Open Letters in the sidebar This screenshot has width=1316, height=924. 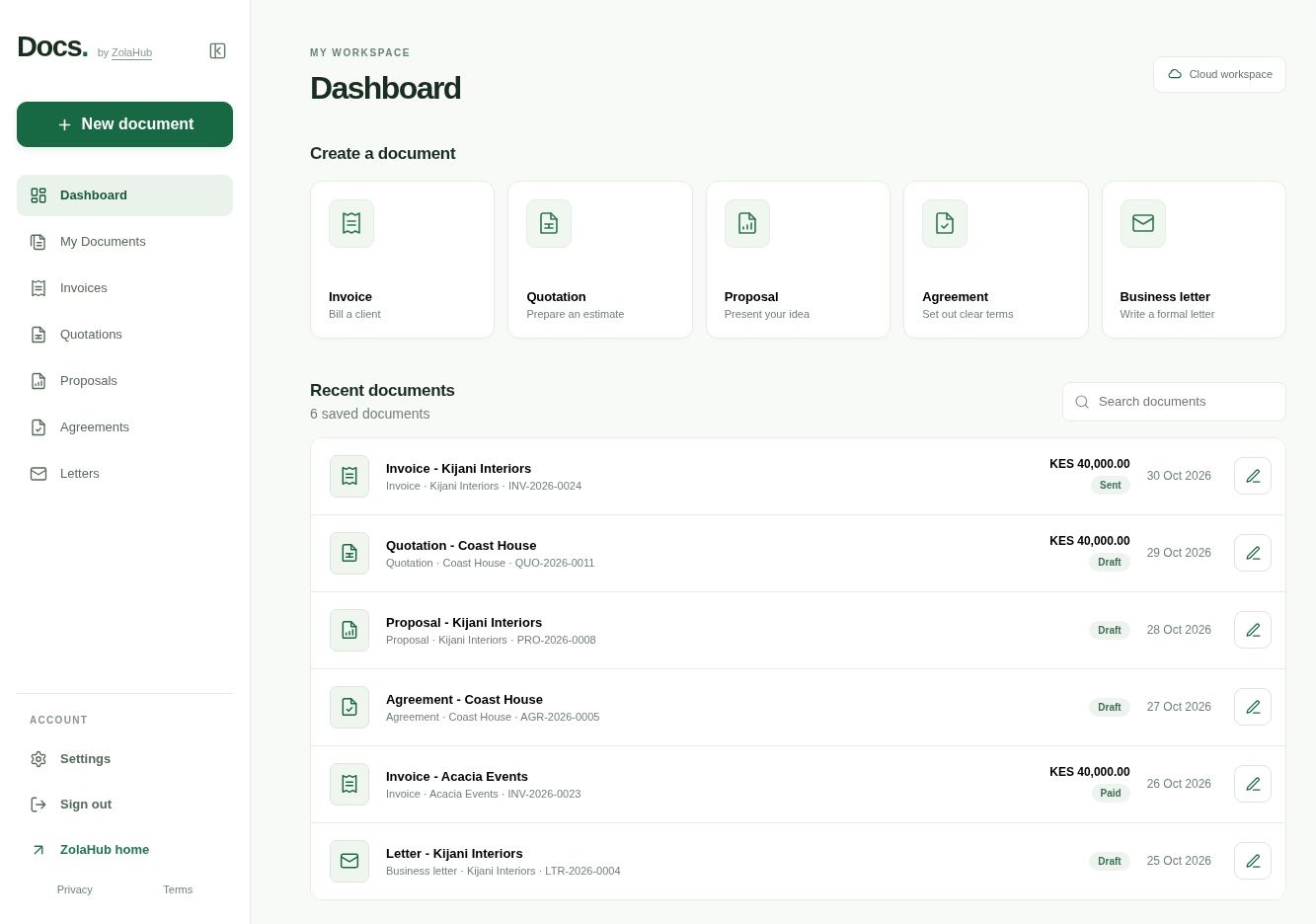pos(124,474)
